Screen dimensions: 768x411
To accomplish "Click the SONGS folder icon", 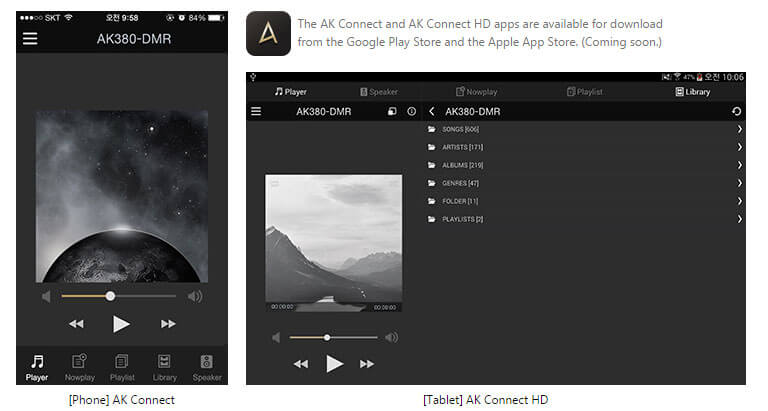I will tap(432, 129).
